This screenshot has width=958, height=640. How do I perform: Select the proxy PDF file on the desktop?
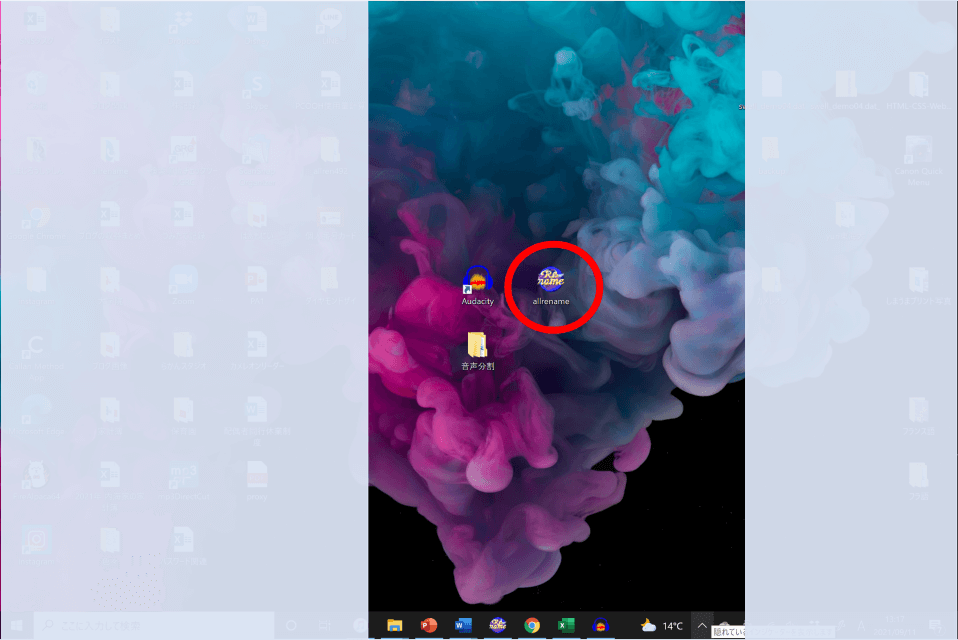pos(257,482)
